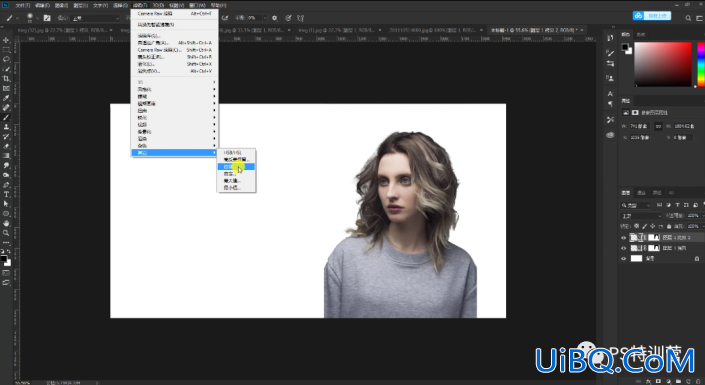The width and height of the screenshot is (705, 385).
Task: Toggle visibility of the 背景 layer
Action: (x=624, y=259)
